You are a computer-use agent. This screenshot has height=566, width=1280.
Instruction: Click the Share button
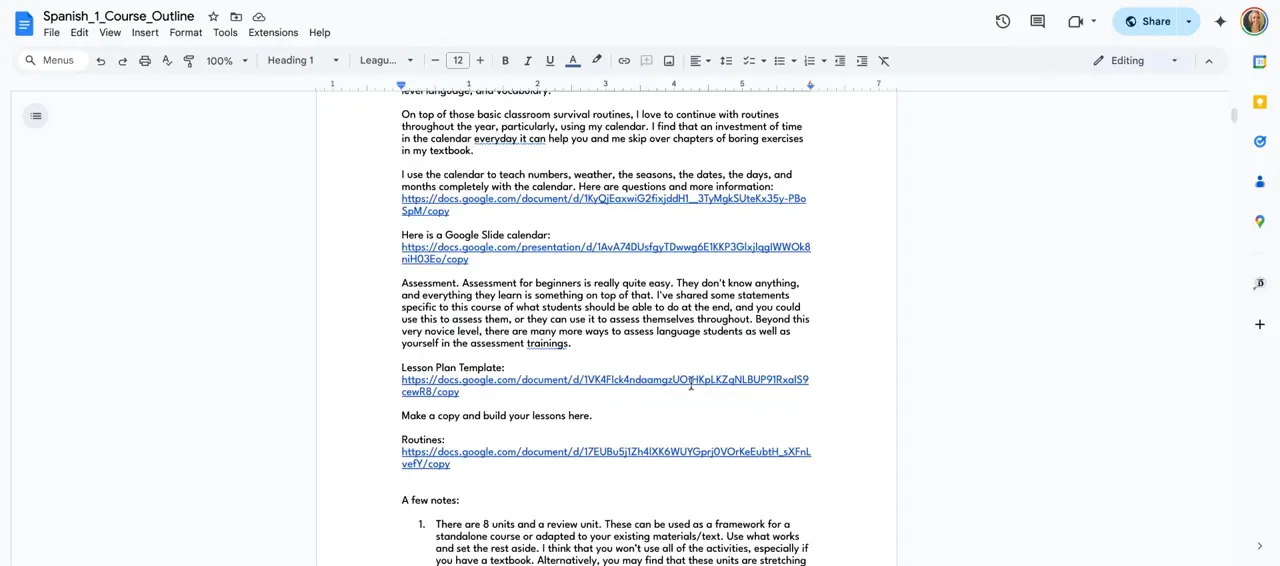(x=1147, y=21)
